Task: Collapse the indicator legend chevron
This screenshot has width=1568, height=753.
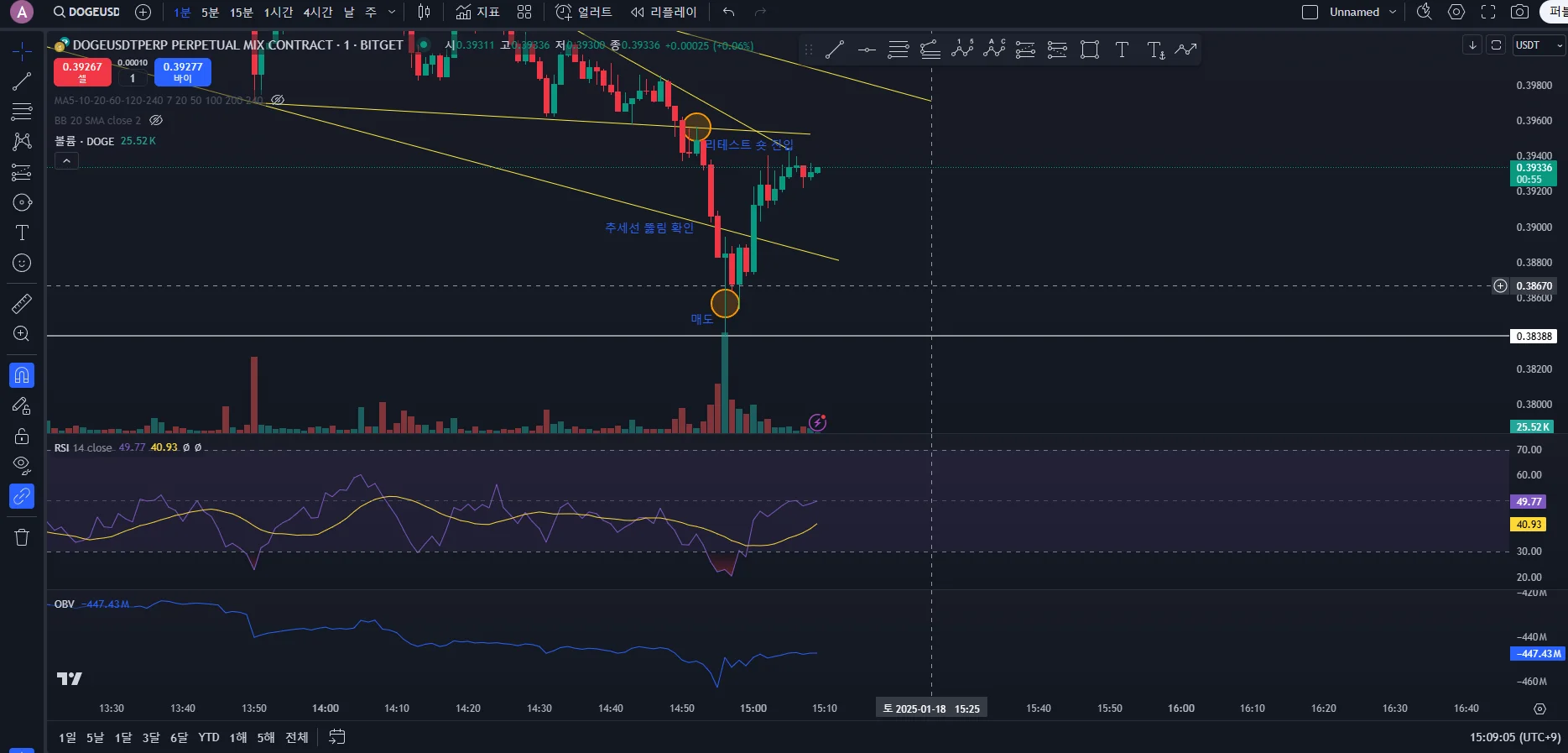Action: tap(66, 160)
